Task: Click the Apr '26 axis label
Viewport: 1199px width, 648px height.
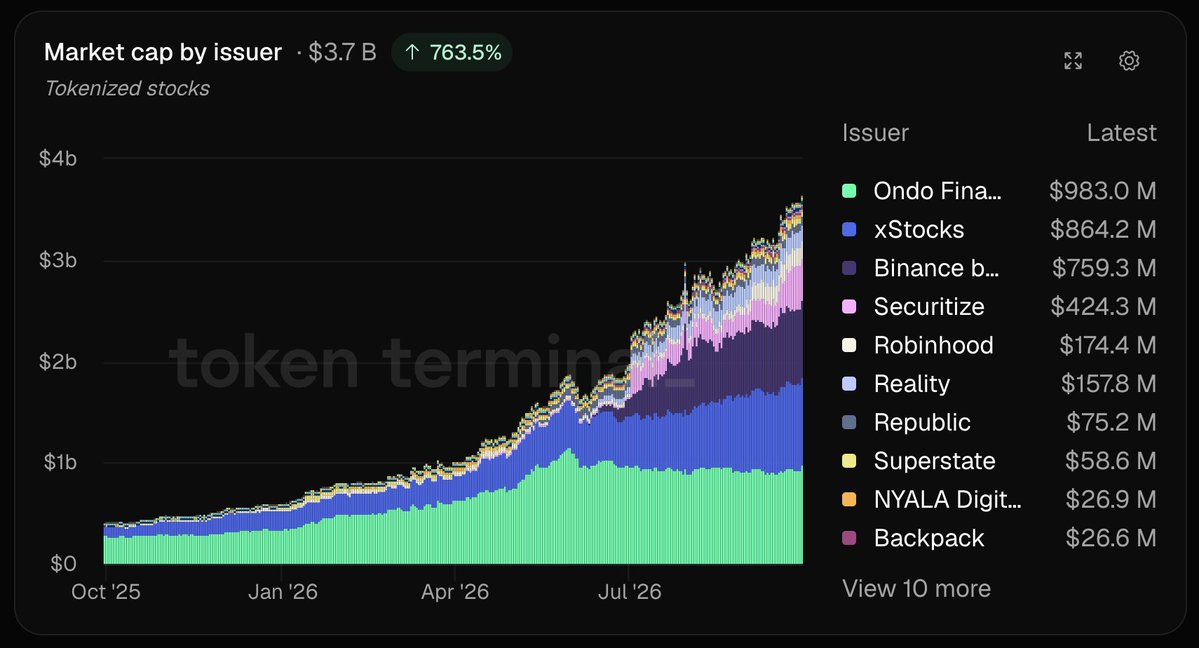Action: click(455, 591)
